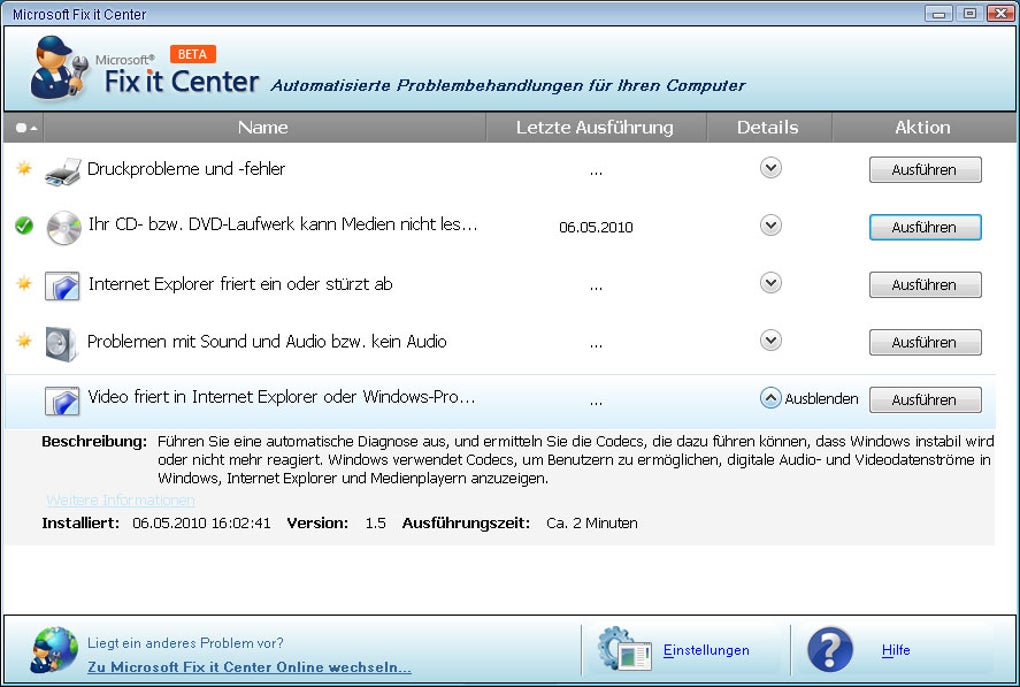Image resolution: width=1020 pixels, height=687 pixels.
Task: Click the star status icon for Sound problems
Action: tap(24, 340)
